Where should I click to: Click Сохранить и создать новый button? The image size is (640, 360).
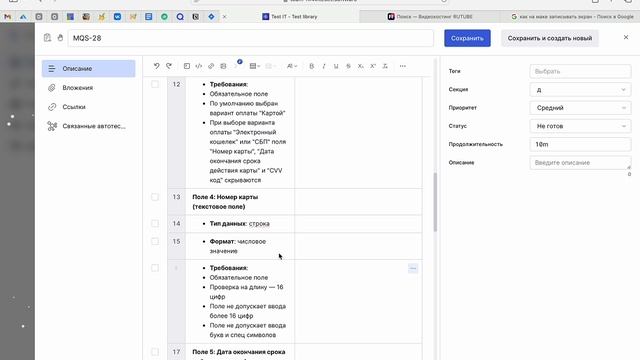[x=550, y=38]
